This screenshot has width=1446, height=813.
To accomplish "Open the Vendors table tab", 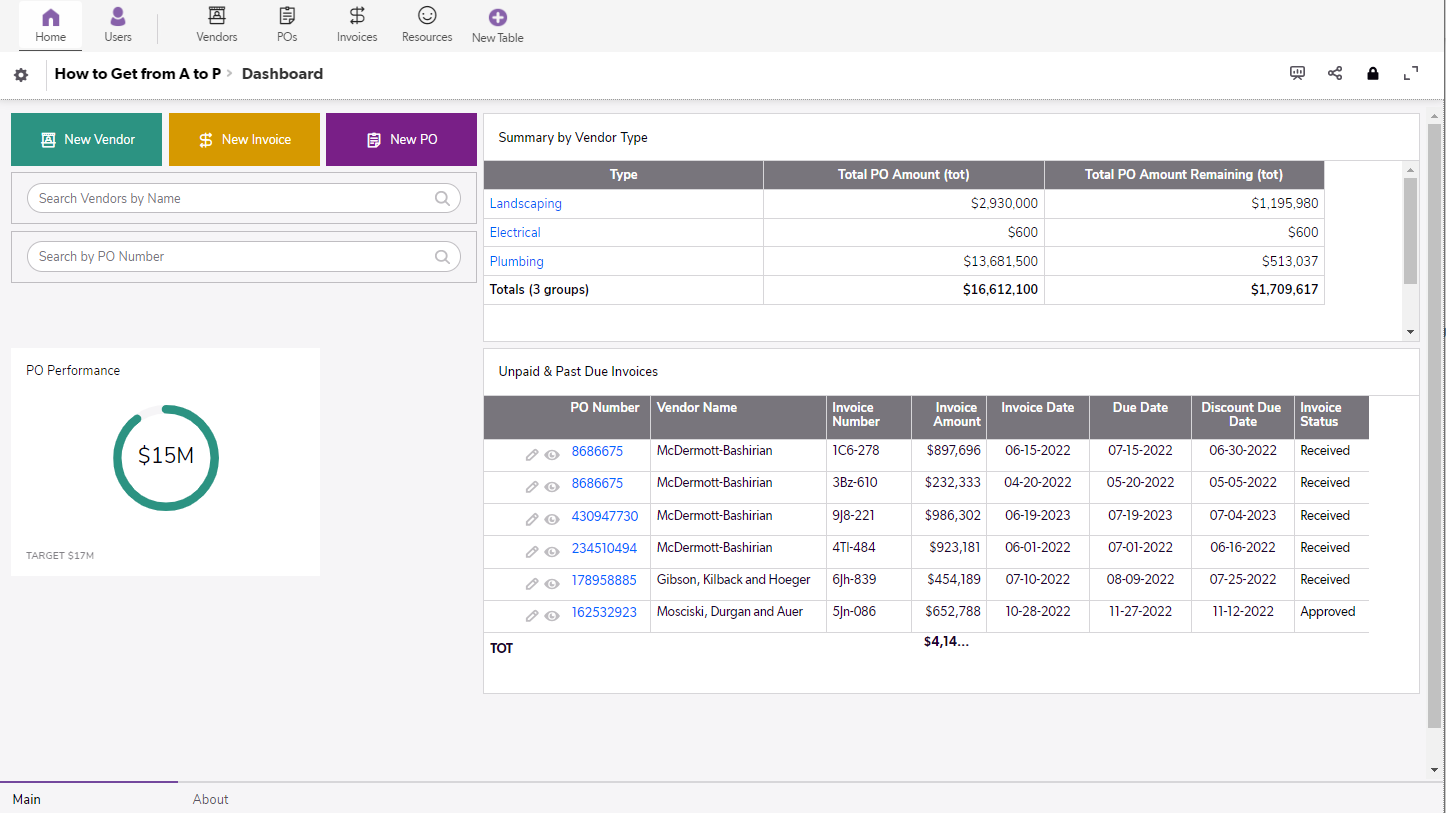I will pos(217,25).
